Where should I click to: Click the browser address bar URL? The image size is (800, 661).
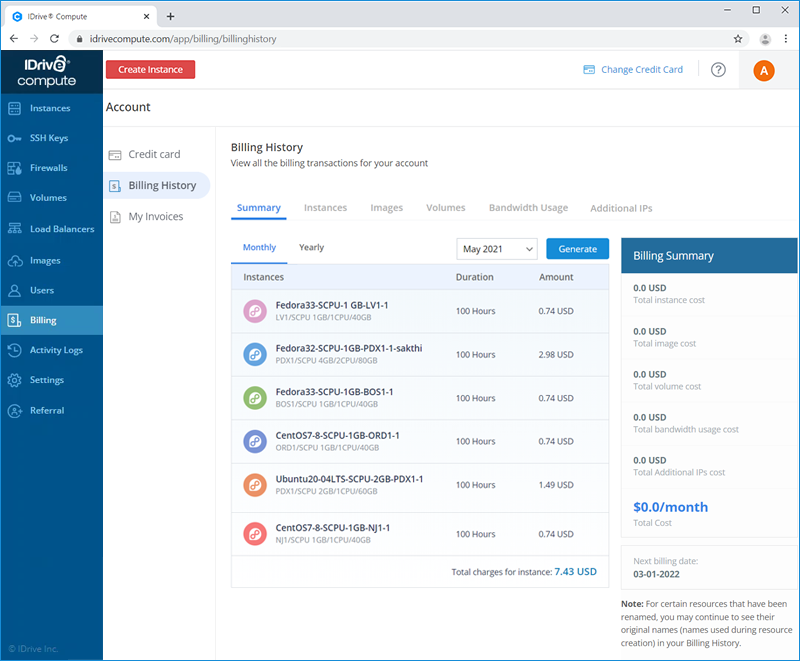pyautogui.click(x=183, y=39)
